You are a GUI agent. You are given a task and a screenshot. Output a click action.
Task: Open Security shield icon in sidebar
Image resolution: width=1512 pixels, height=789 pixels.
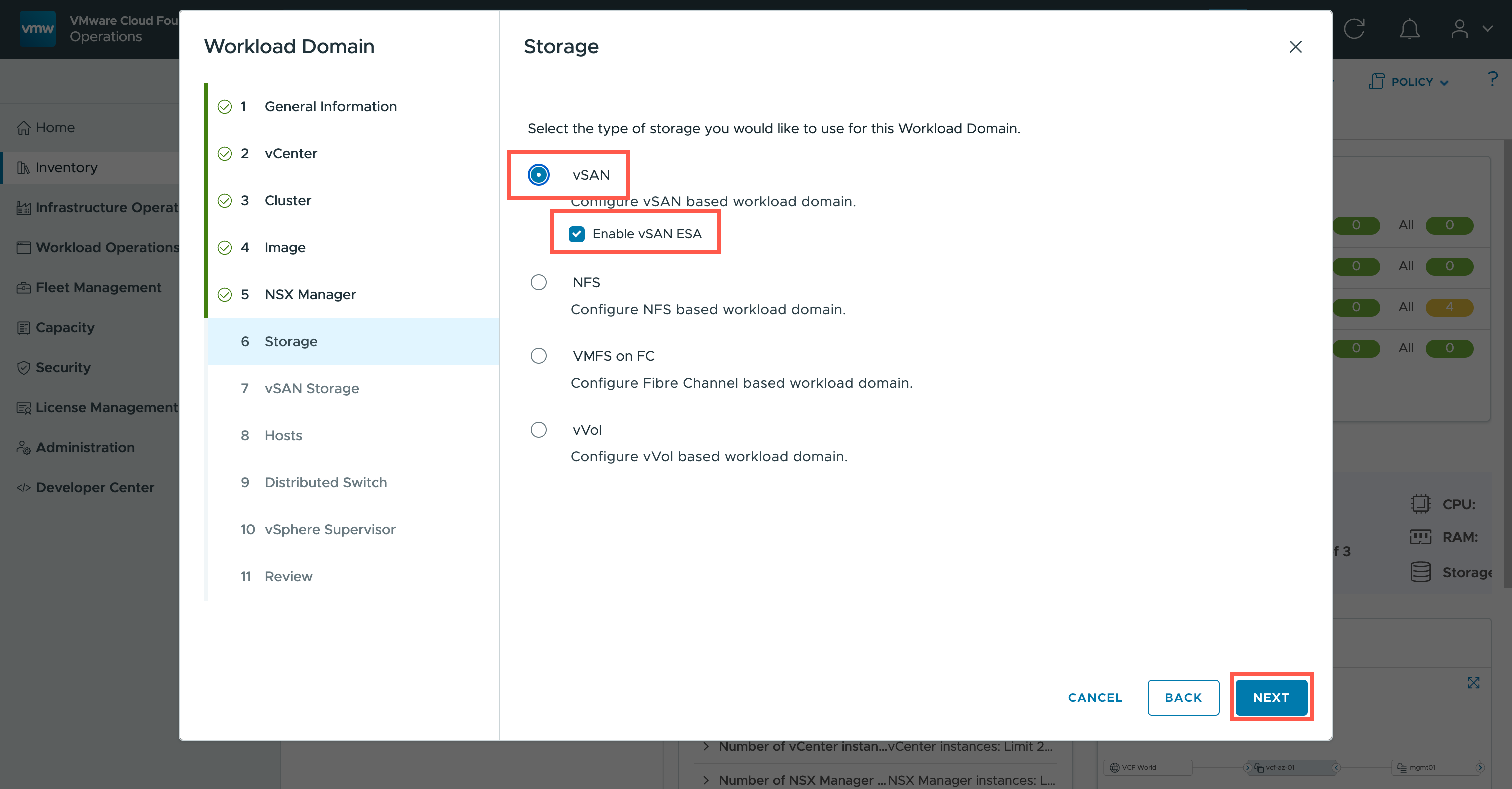click(x=23, y=368)
